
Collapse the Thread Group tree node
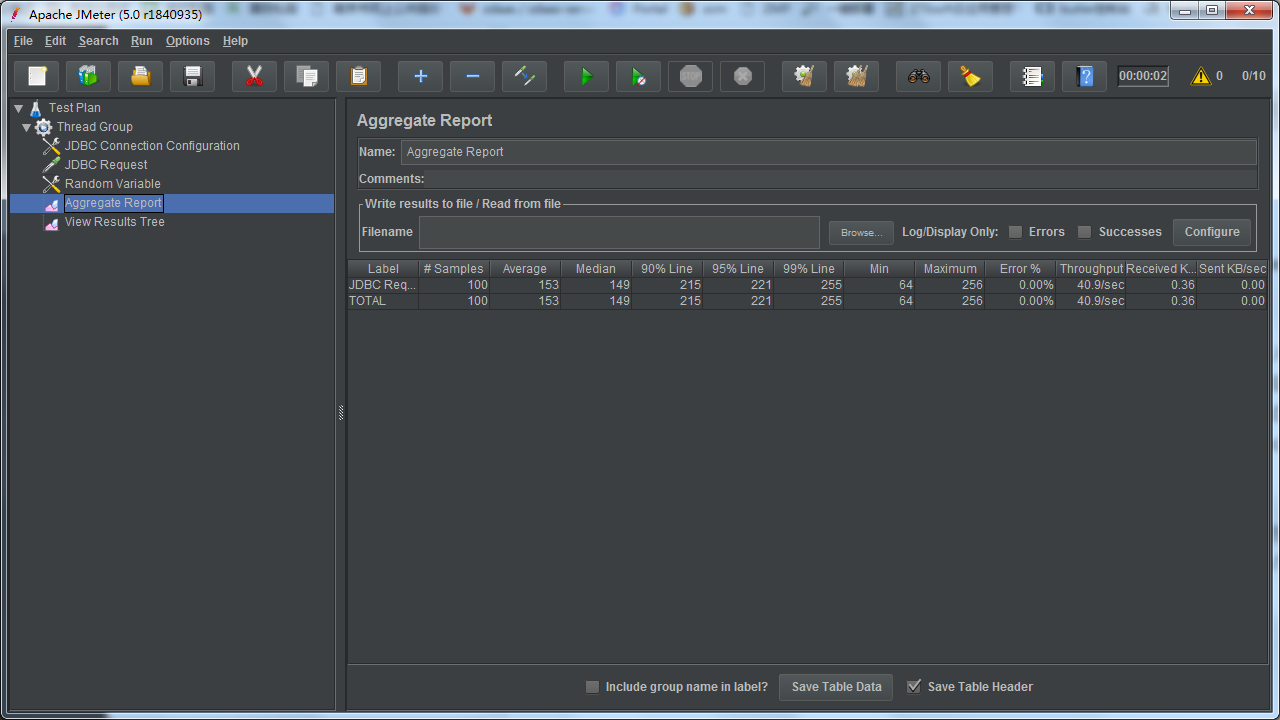coord(27,127)
